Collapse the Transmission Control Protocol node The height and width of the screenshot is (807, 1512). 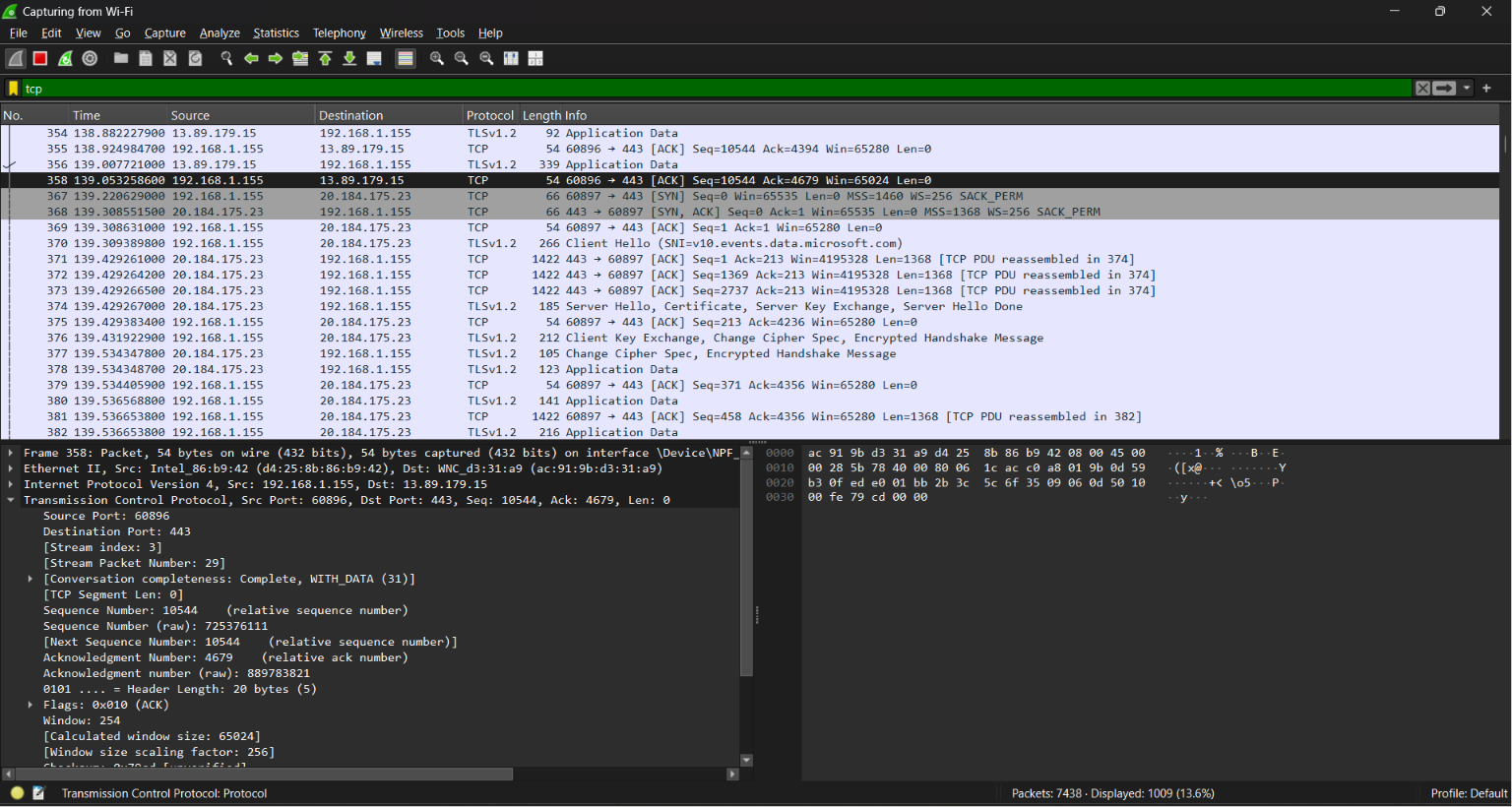(x=11, y=500)
